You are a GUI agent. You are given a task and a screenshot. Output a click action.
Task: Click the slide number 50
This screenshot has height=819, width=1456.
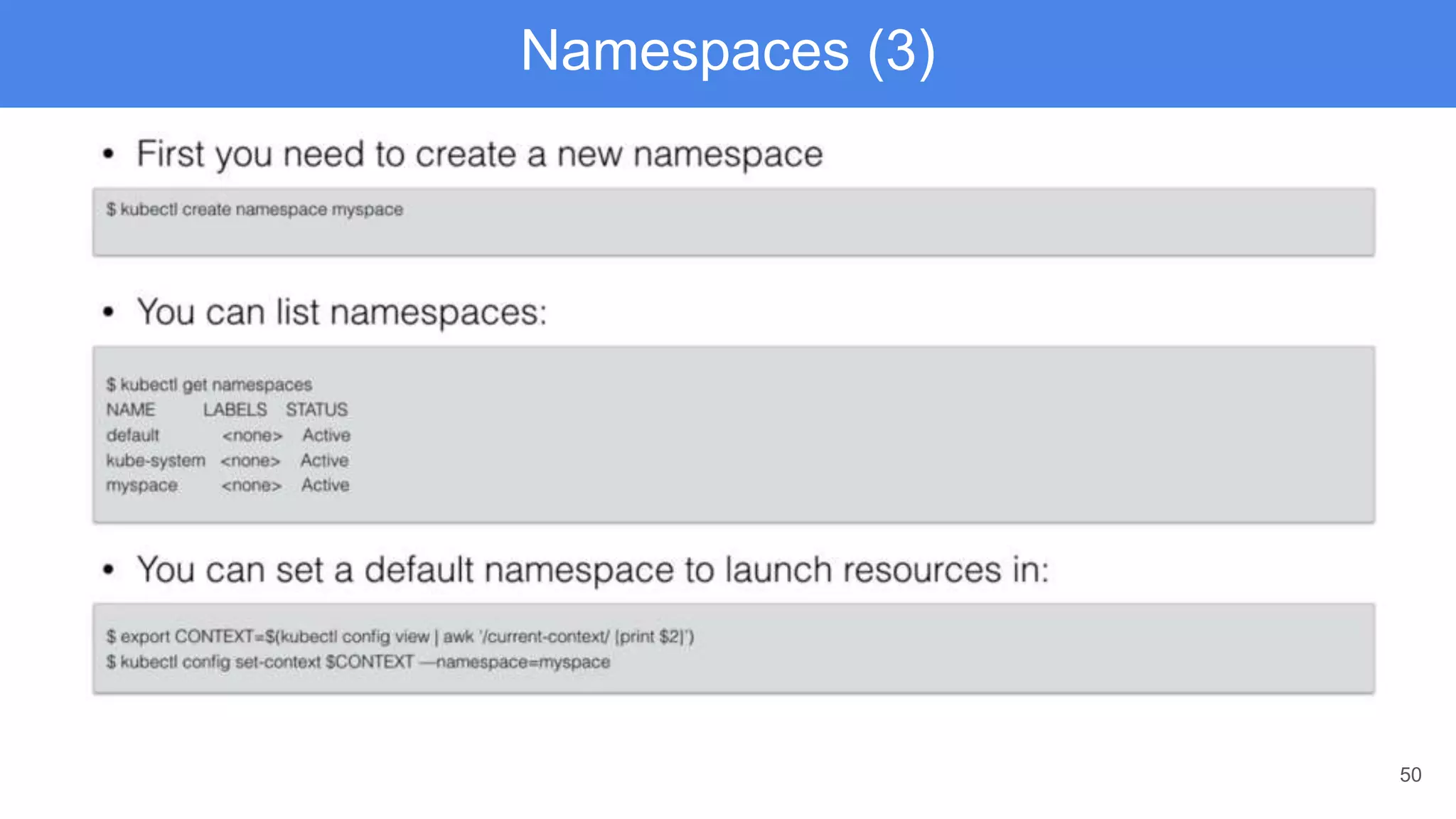1410,774
